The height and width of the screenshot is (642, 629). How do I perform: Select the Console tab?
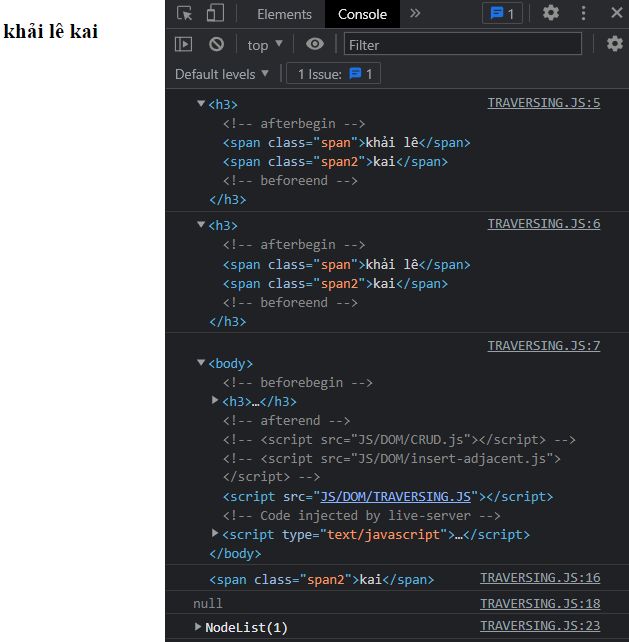(x=362, y=14)
